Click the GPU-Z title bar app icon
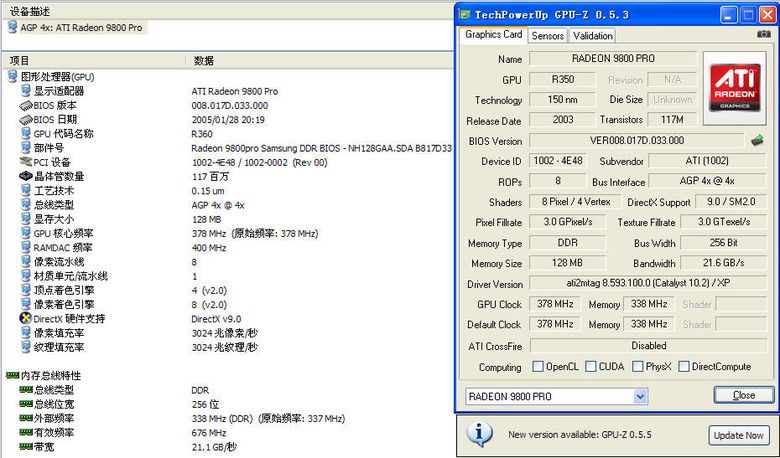780x458 pixels. (x=465, y=14)
